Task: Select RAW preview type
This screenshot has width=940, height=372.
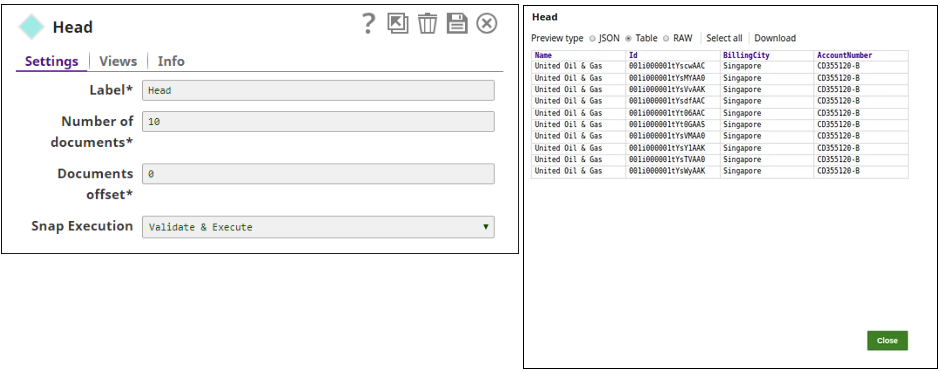Action: click(x=666, y=38)
